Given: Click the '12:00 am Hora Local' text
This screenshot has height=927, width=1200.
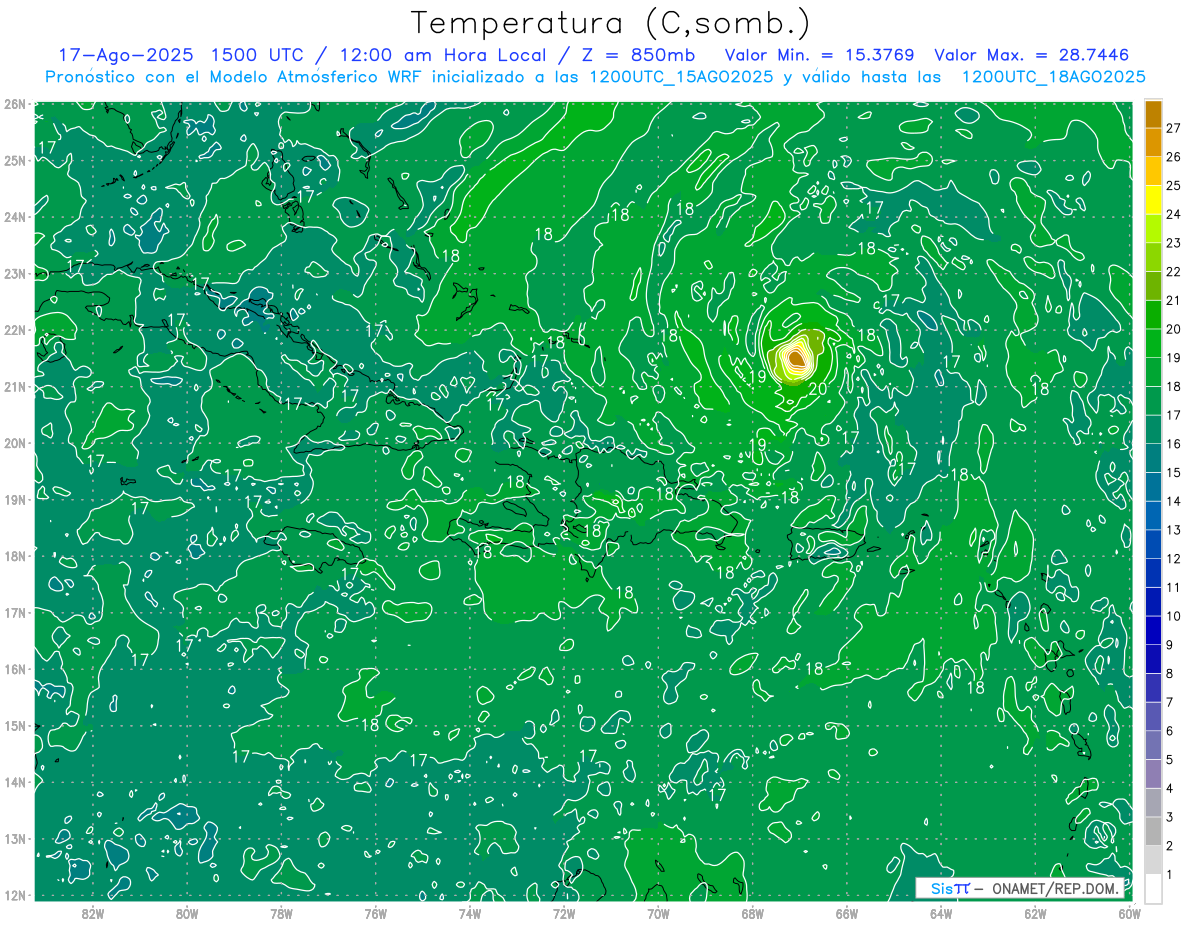Looking at the screenshot, I should pos(444,55).
